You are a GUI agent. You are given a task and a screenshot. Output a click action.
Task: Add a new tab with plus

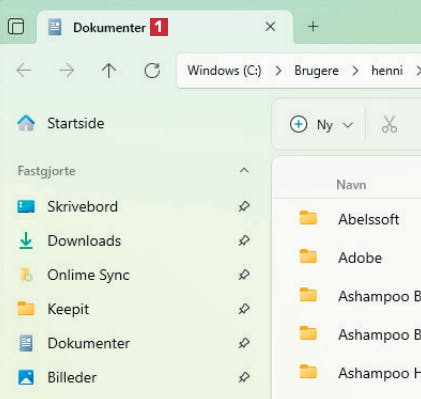[x=313, y=26]
